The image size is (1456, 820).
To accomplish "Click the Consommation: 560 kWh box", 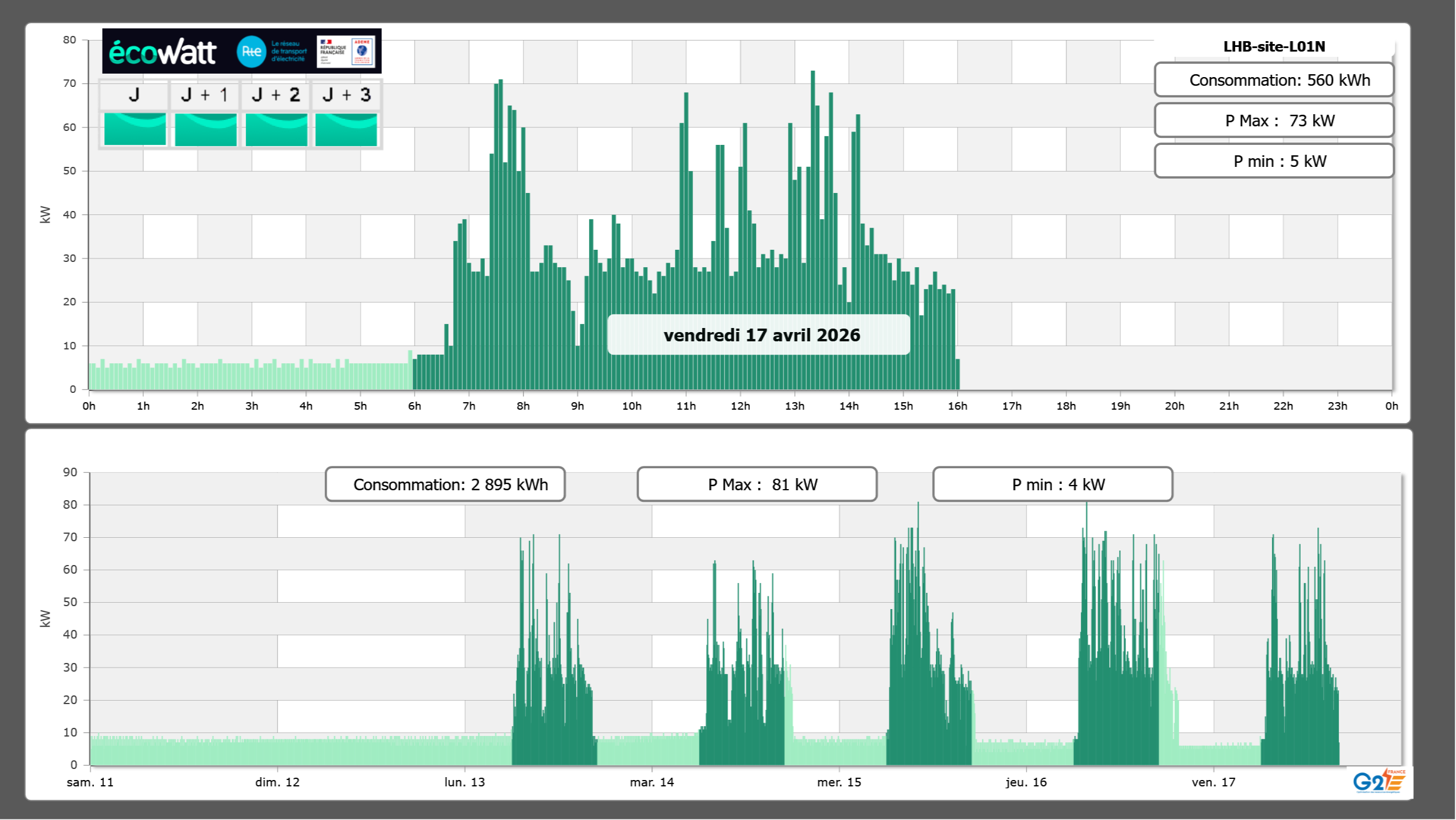I will [1274, 80].
